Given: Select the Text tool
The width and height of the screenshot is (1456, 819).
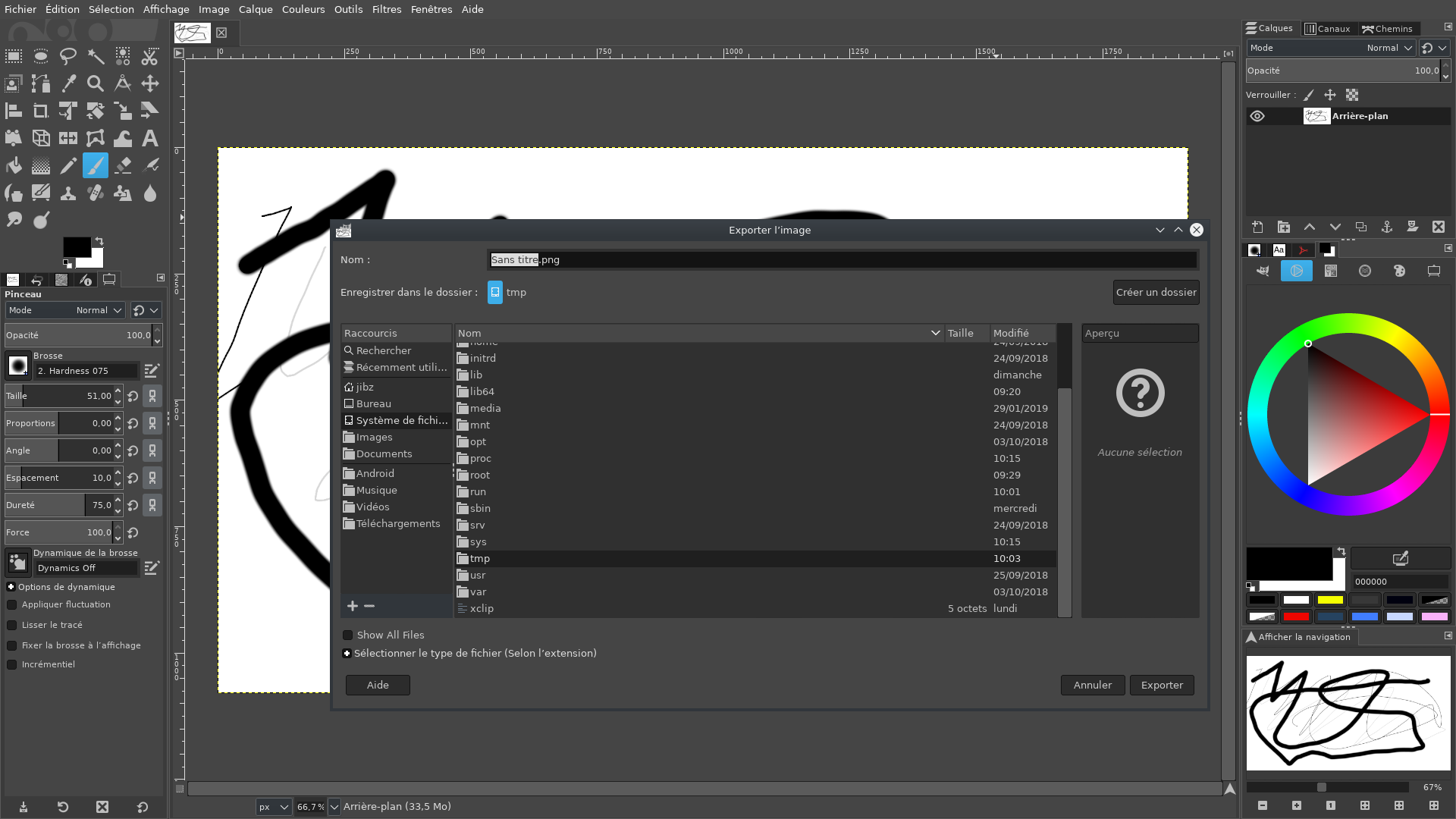Looking at the screenshot, I should (x=150, y=138).
